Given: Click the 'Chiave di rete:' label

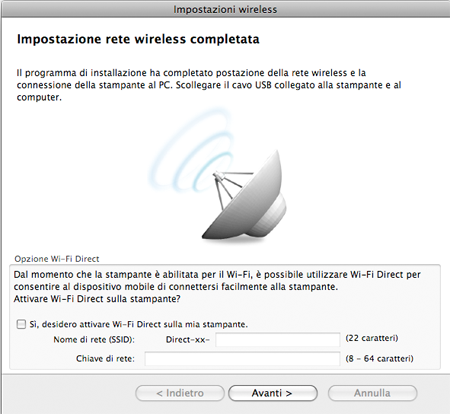Looking at the screenshot, I should 105,359.
